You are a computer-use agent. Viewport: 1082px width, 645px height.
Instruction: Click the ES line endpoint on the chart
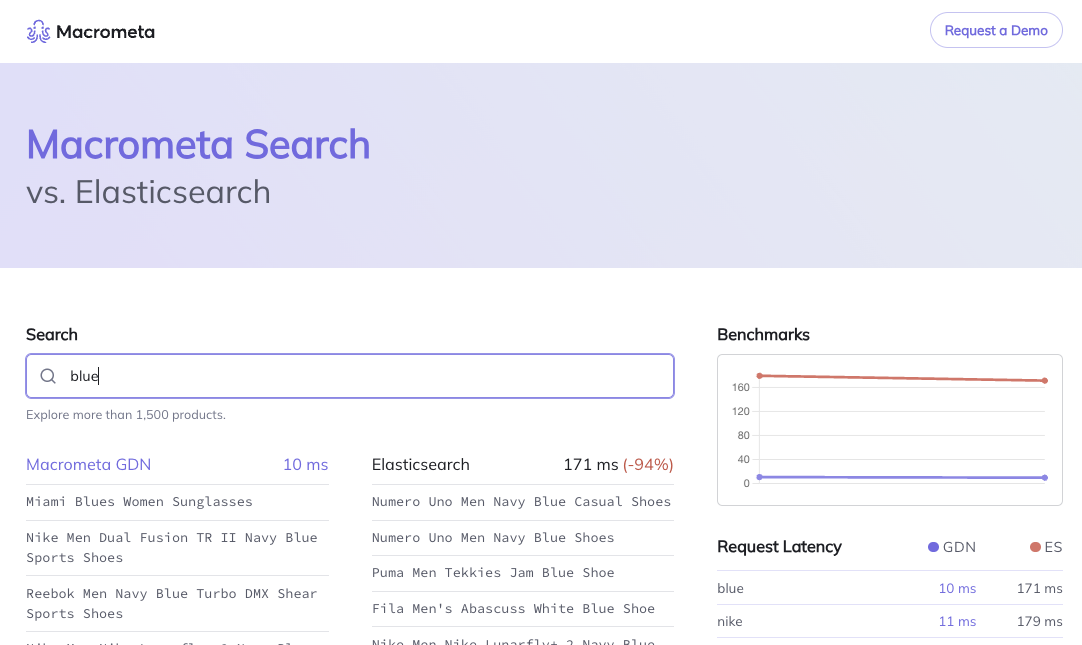[1044, 380]
